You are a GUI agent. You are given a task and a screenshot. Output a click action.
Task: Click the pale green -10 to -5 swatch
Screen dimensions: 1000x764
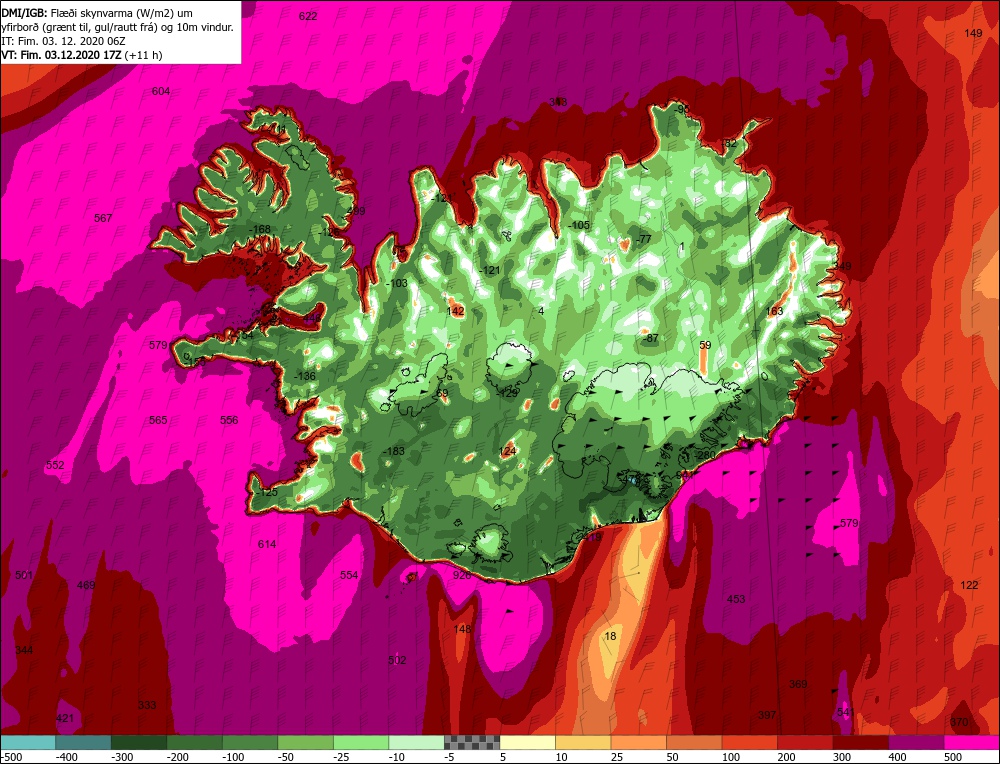coord(416,742)
